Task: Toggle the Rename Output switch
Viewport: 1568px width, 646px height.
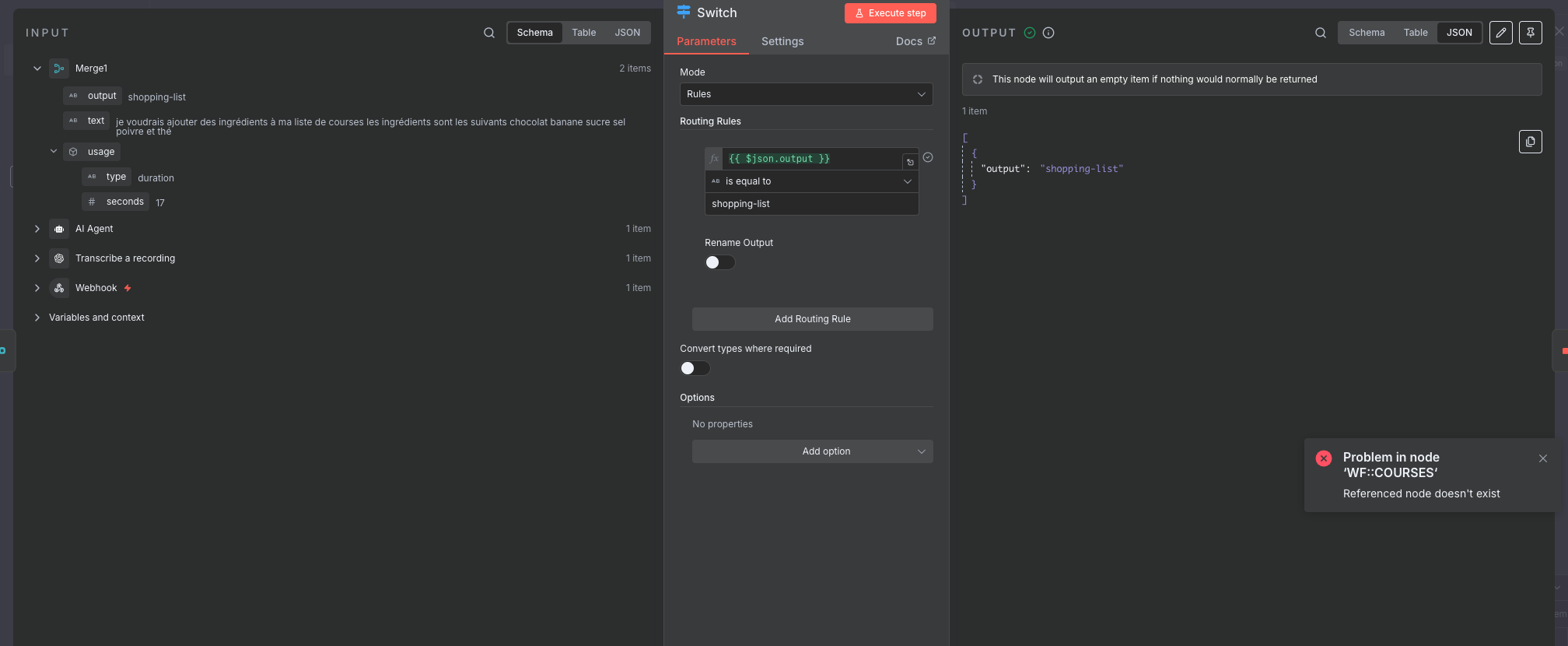Action: click(x=719, y=262)
